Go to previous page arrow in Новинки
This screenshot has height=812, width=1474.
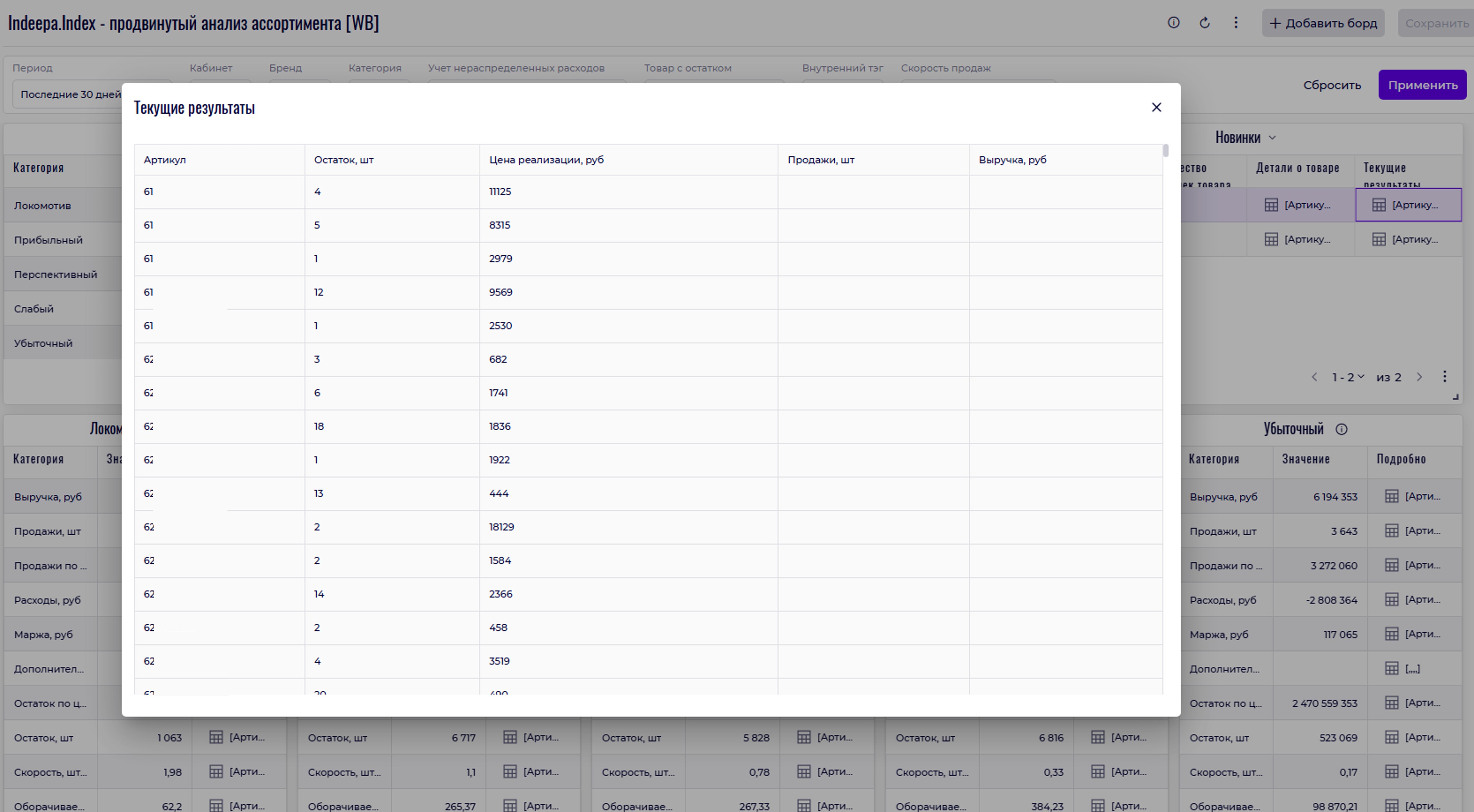point(1314,377)
